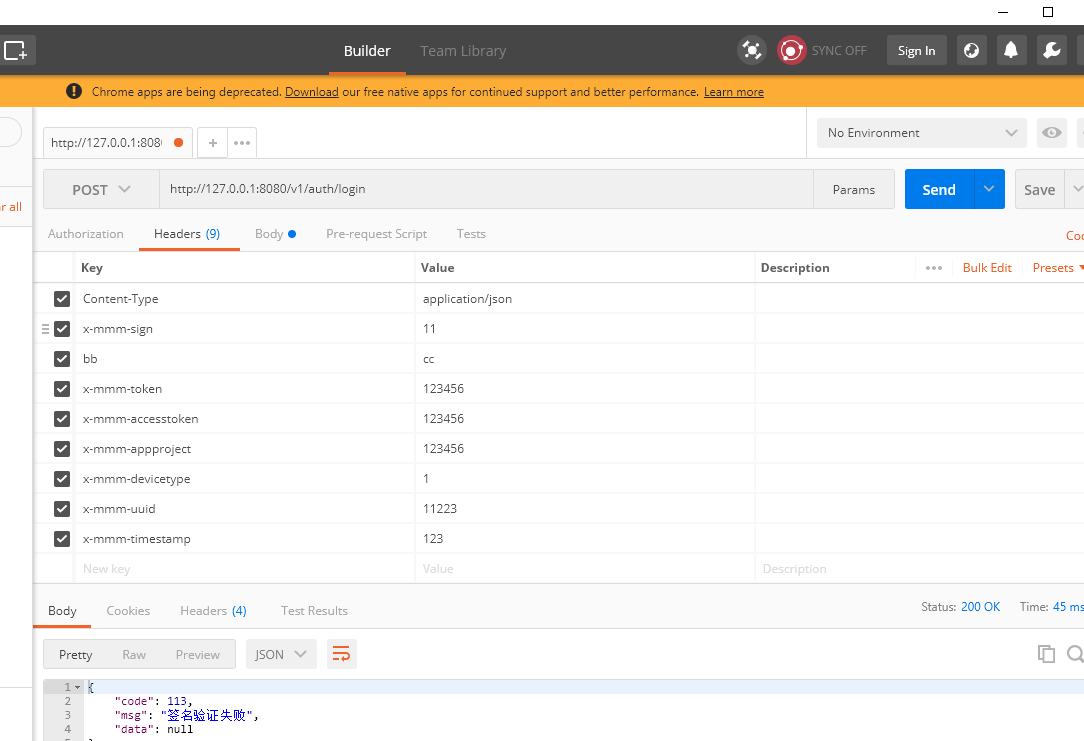Expand the Send button arrow dropdown
Viewport: 1084px width, 741px height.
pyautogui.click(x=989, y=189)
